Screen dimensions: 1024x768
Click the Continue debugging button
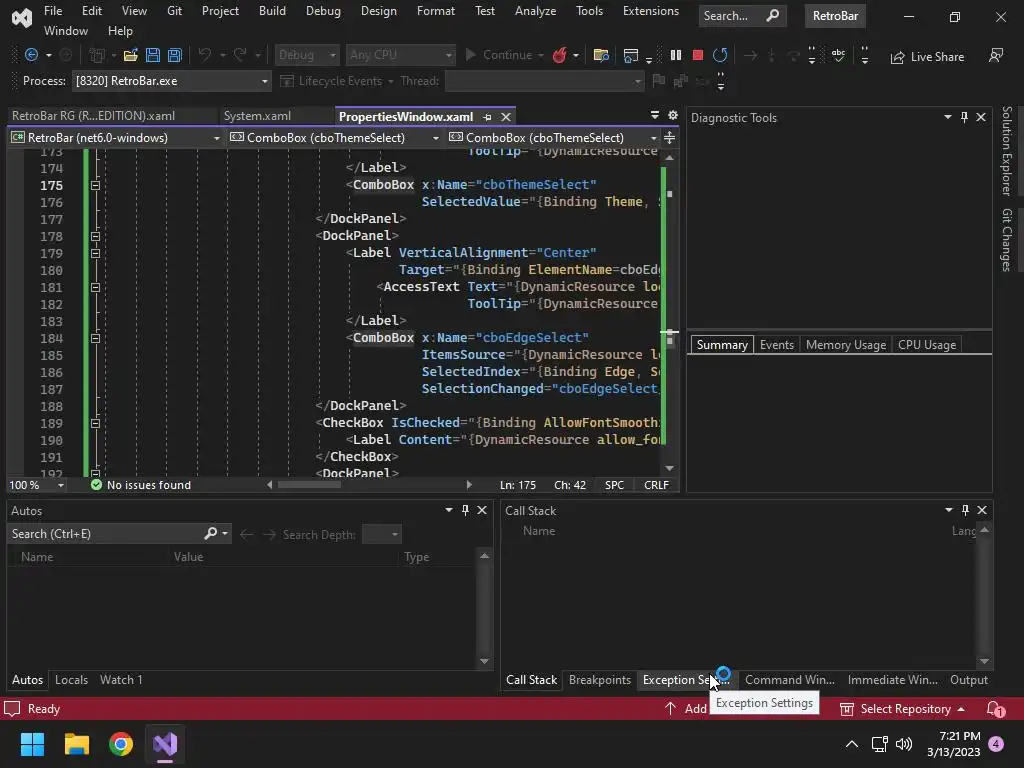[x=500, y=56]
